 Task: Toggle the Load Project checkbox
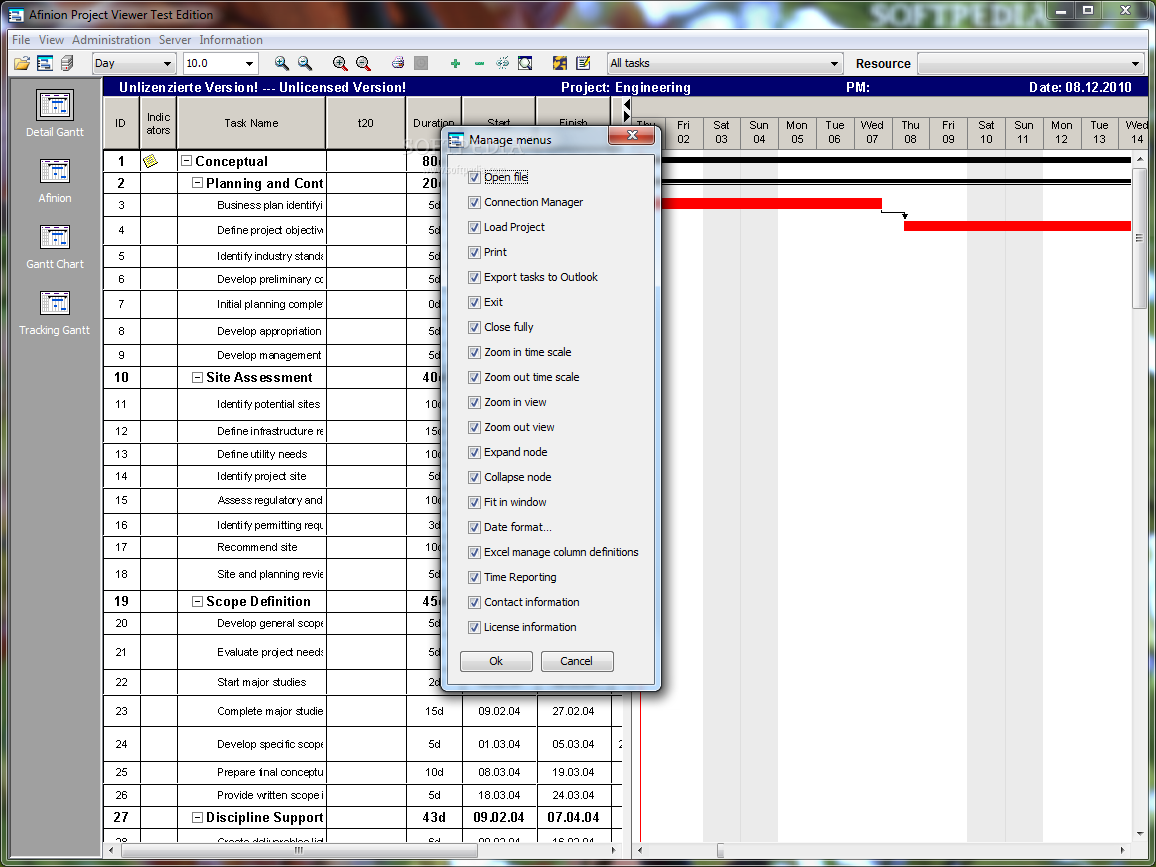point(474,228)
